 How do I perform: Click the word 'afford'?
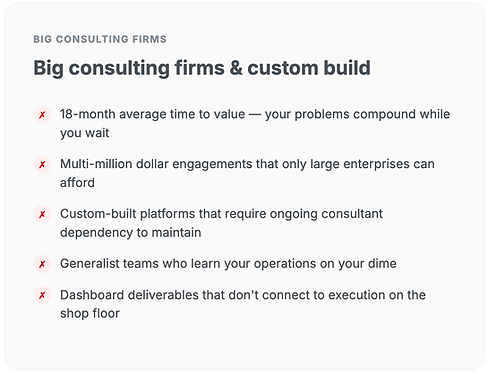pyautogui.click(x=77, y=183)
